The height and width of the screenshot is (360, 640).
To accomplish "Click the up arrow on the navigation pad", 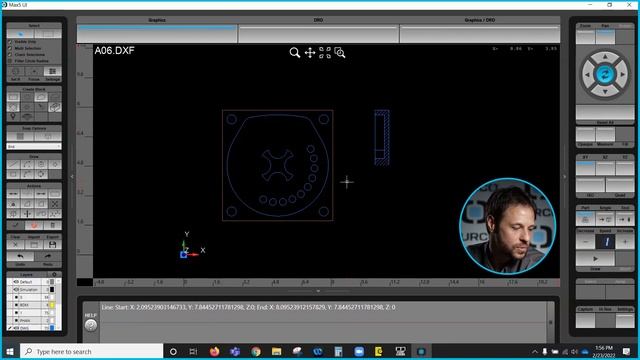I will pos(605,57).
